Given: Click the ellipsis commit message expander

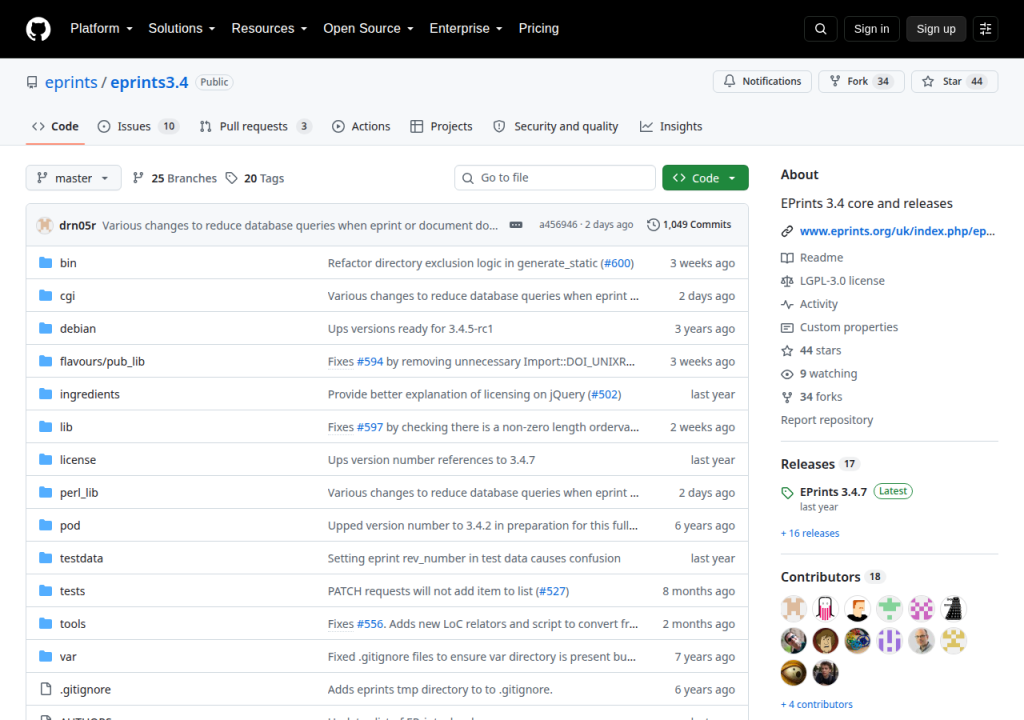Looking at the screenshot, I should click(x=516, y=225).
